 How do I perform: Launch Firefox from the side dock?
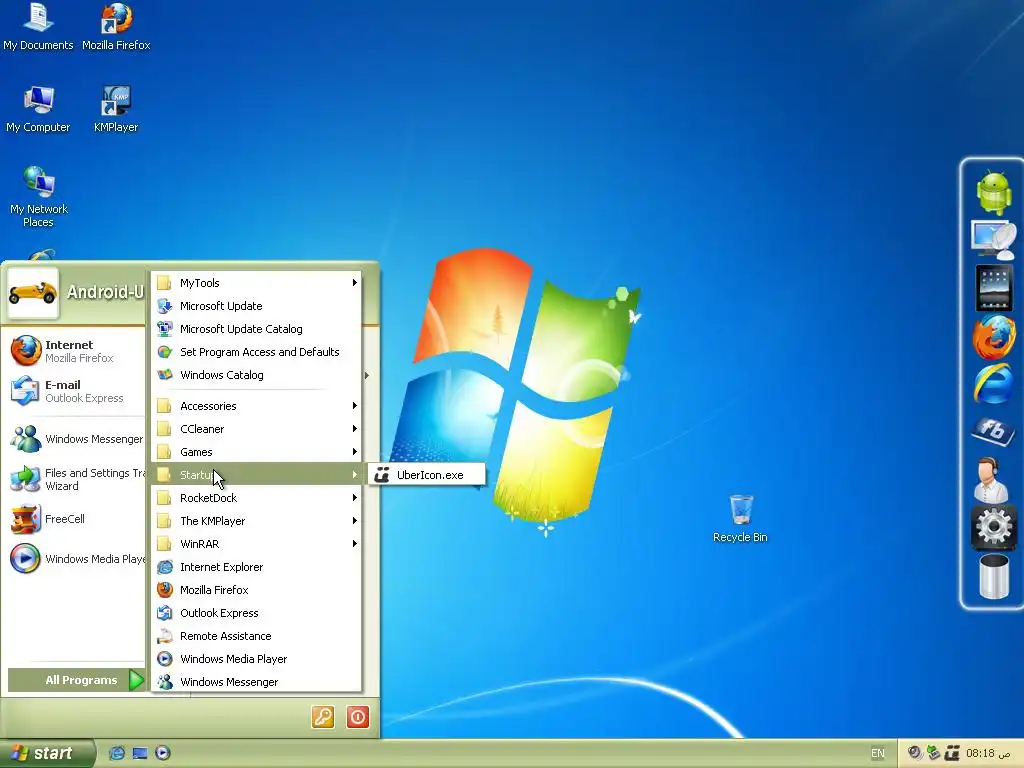[994, 336]
